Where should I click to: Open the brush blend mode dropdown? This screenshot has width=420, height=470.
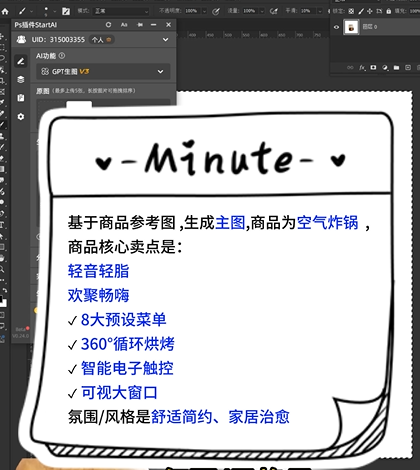click(x=121, y=11)
